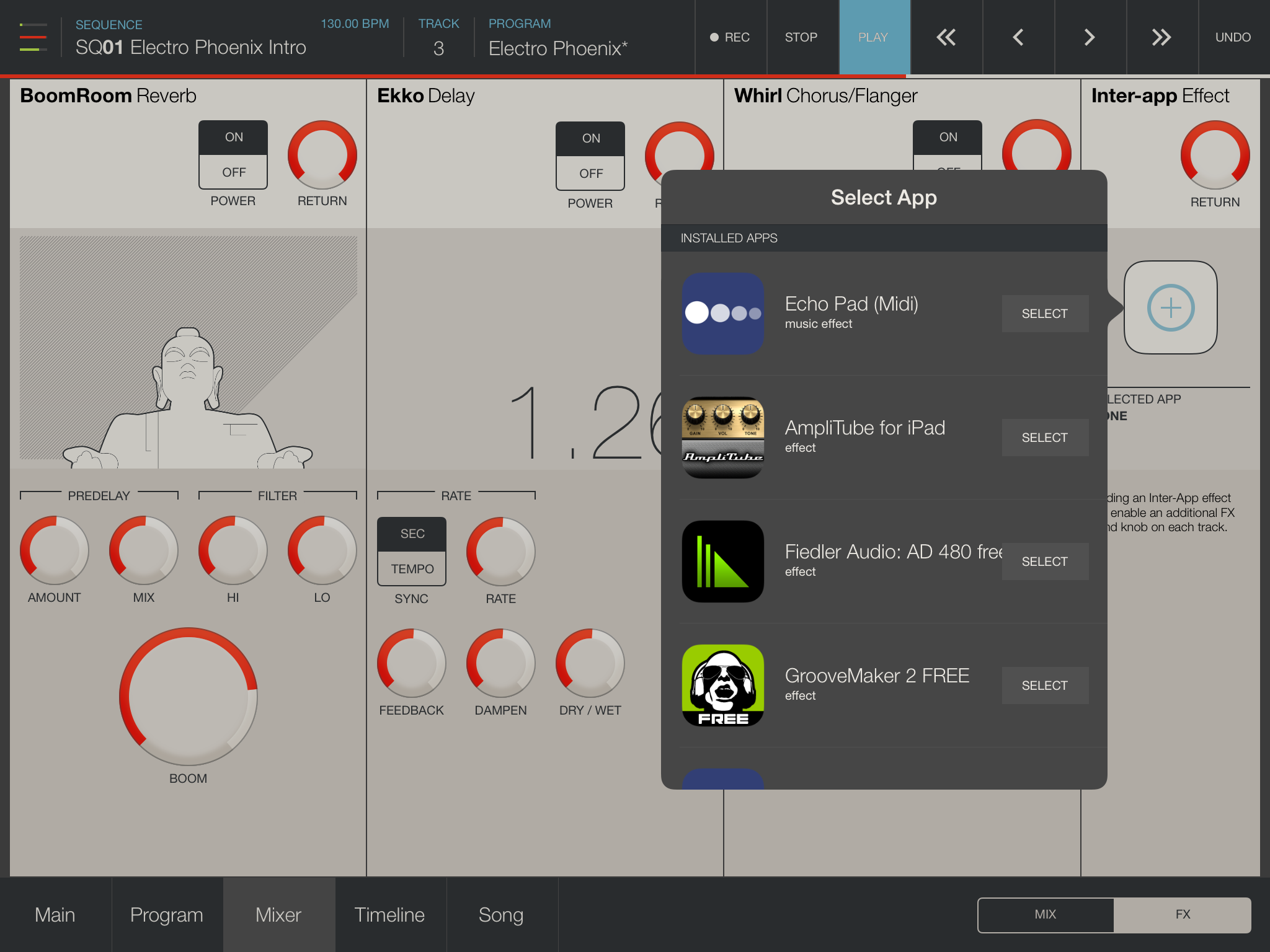This screenshot has width=1270, height=952.
Task: Click the double-right fast-forward arrows
Action: [x=1162, y=37]
